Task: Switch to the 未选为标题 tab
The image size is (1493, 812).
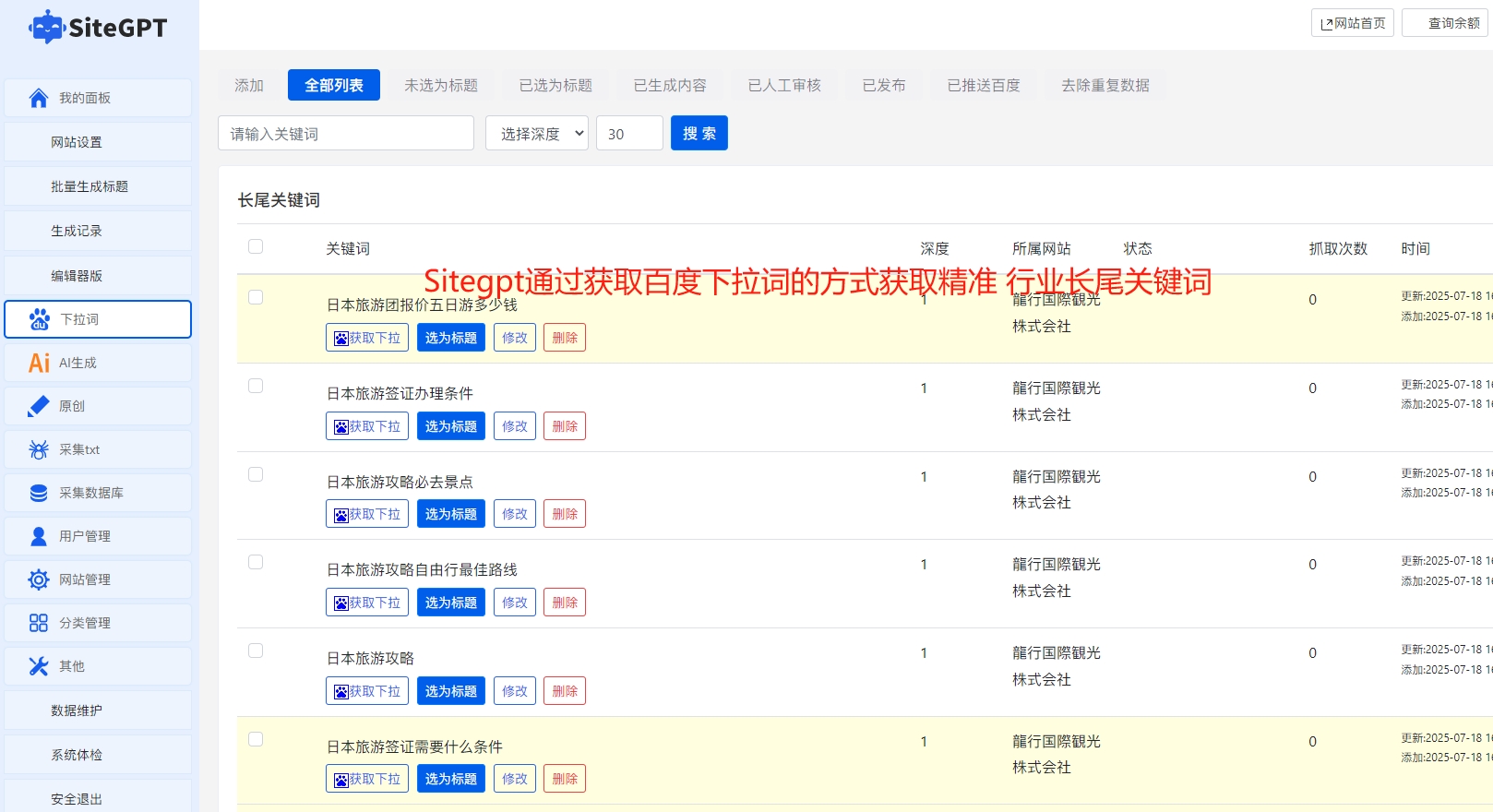Action: pyautogui.click(x=441, y=85)
